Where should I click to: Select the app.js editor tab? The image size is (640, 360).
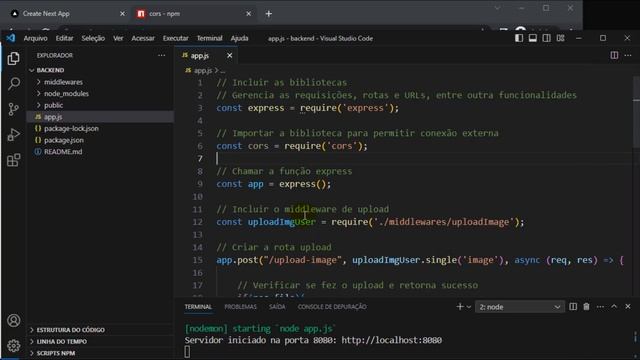click(x=207, y=56)
